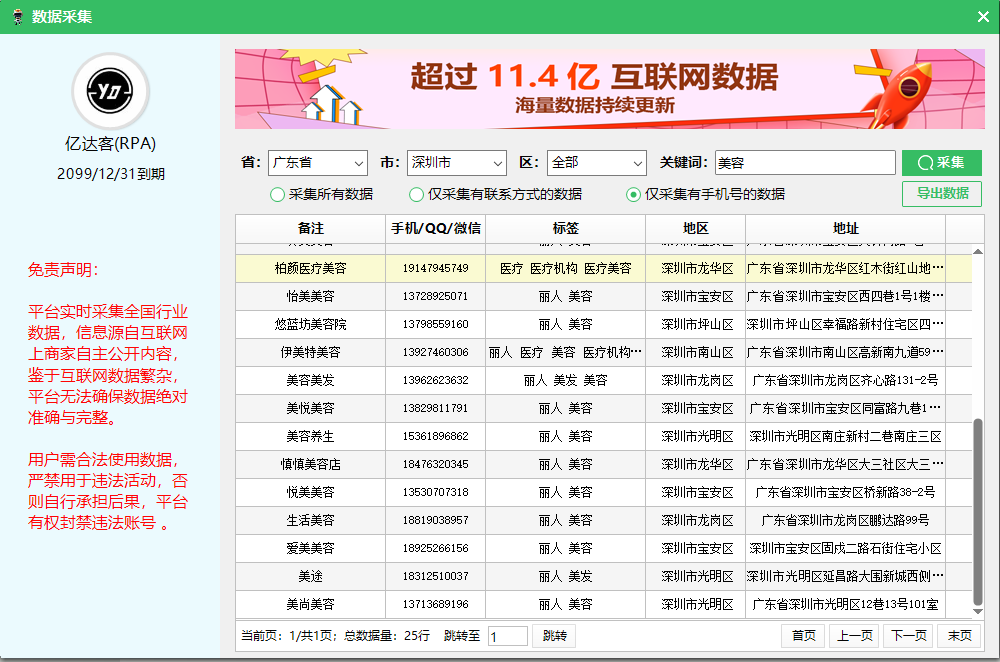Select 仅采集有联系方式的数据 radio option
The width and height of the screenshot is (1000, 662).
[x=417, y=195]
